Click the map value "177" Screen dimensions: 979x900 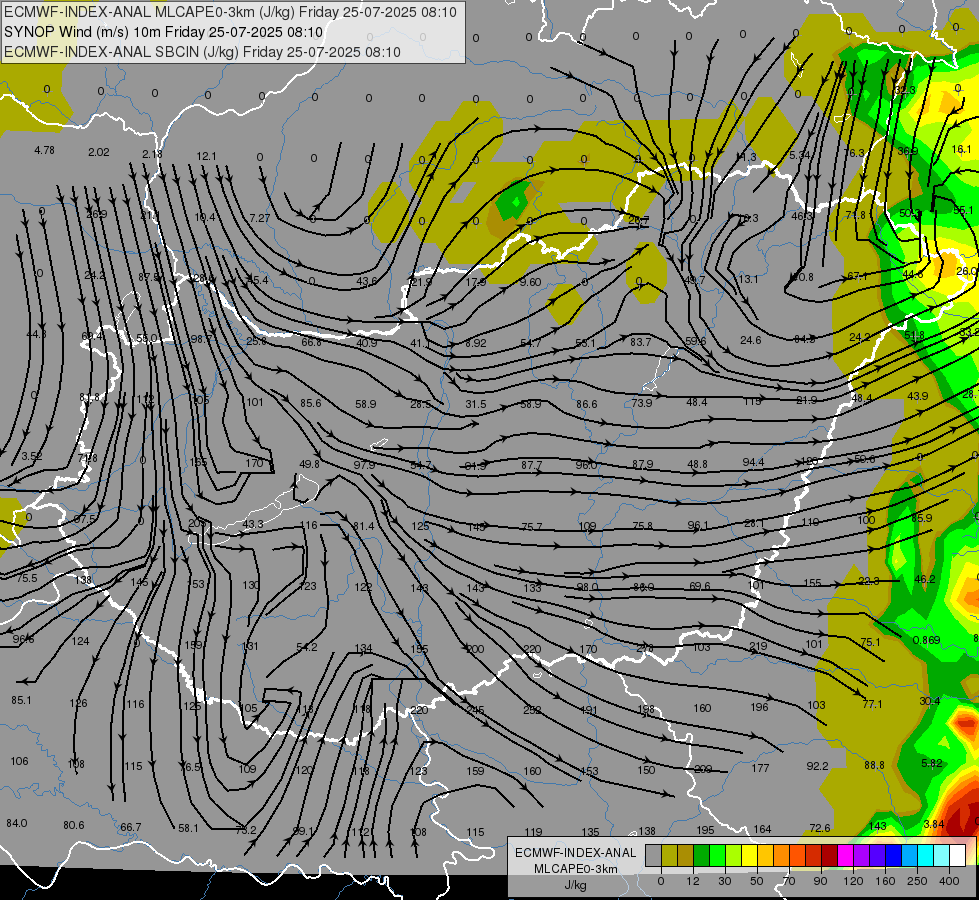pos(760,768)
